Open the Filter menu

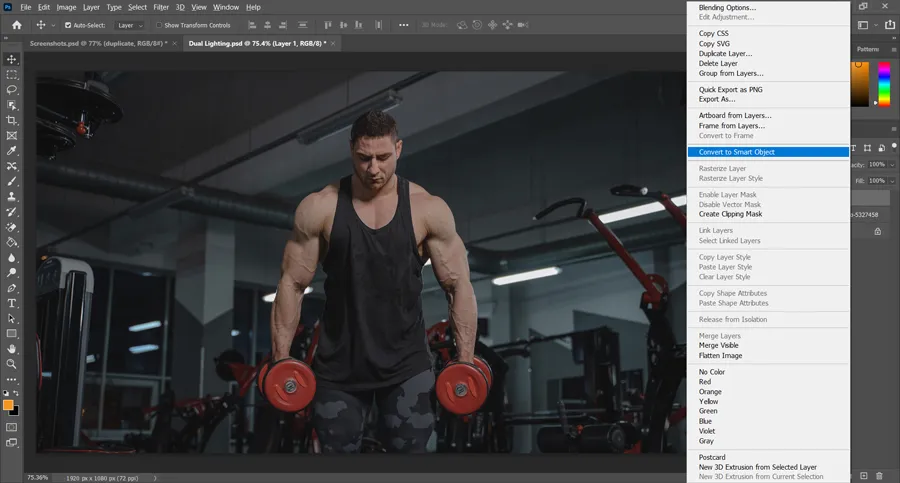161,7
